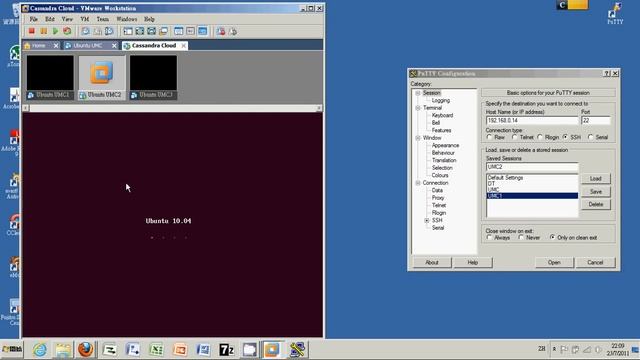Open the Edit menu in VMware
Image resolution: width=640 pixels, height=360 pixels.
click(50, 19)
